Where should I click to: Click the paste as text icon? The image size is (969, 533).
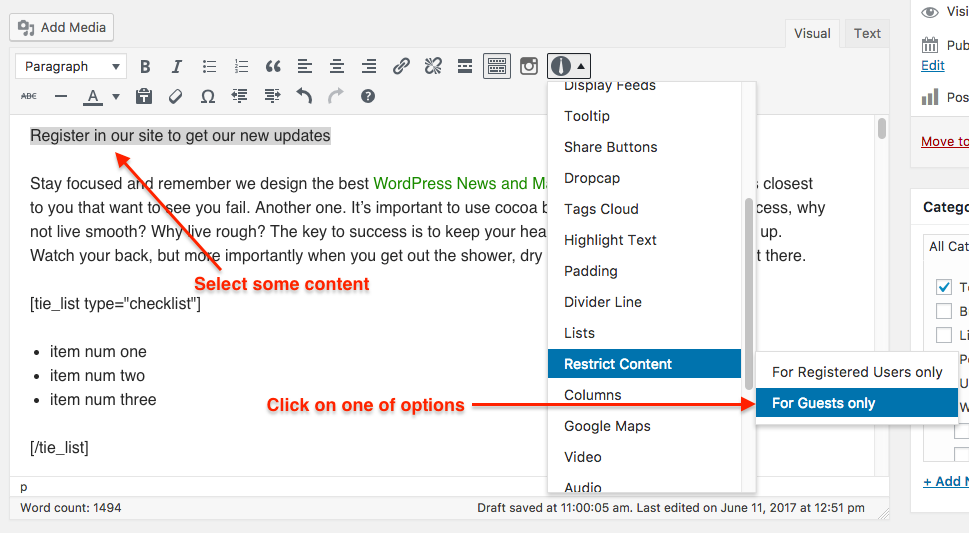tap(144, 96)
